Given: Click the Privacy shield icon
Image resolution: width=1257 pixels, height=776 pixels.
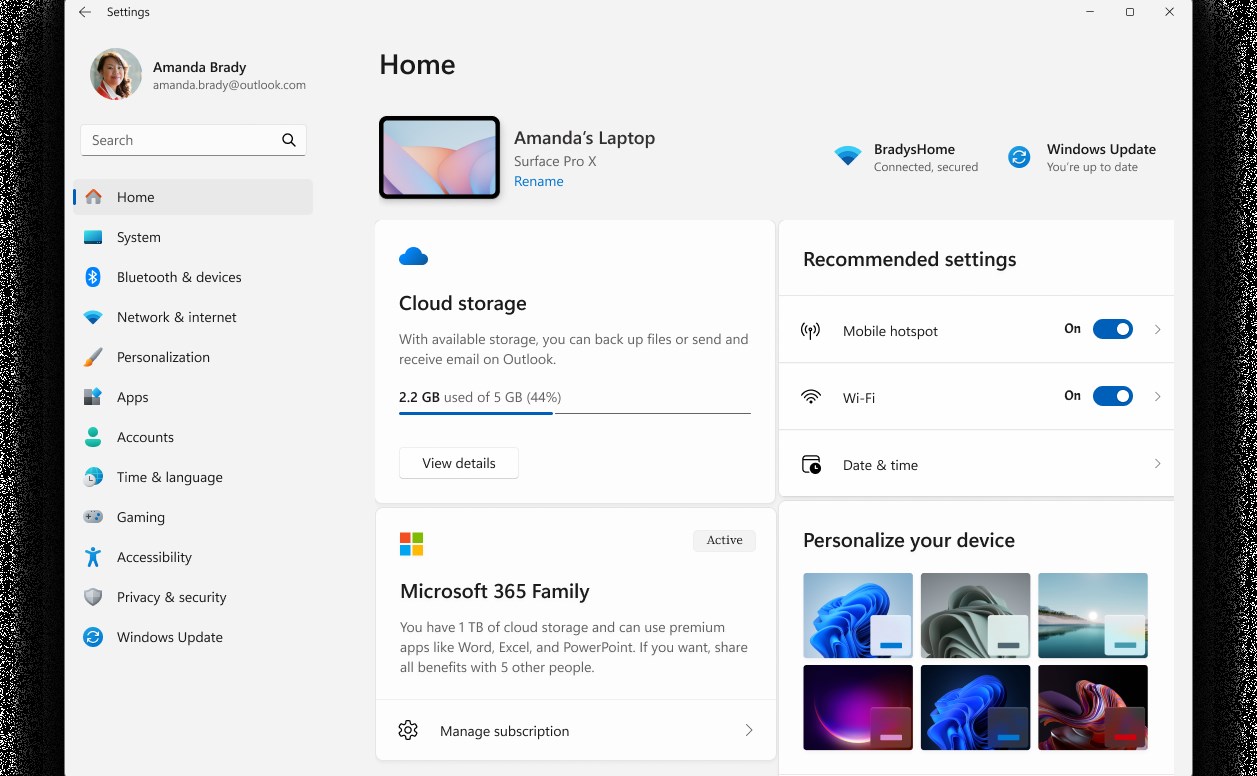Looking at the screenshot, I should tap(93, 597).
